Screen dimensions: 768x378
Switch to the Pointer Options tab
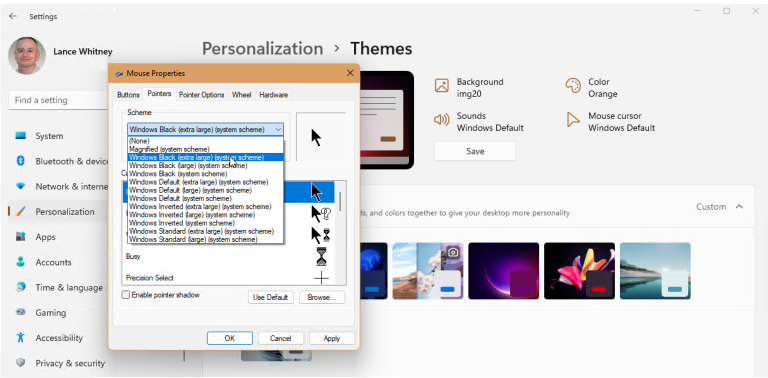click(x=201, y=94)
